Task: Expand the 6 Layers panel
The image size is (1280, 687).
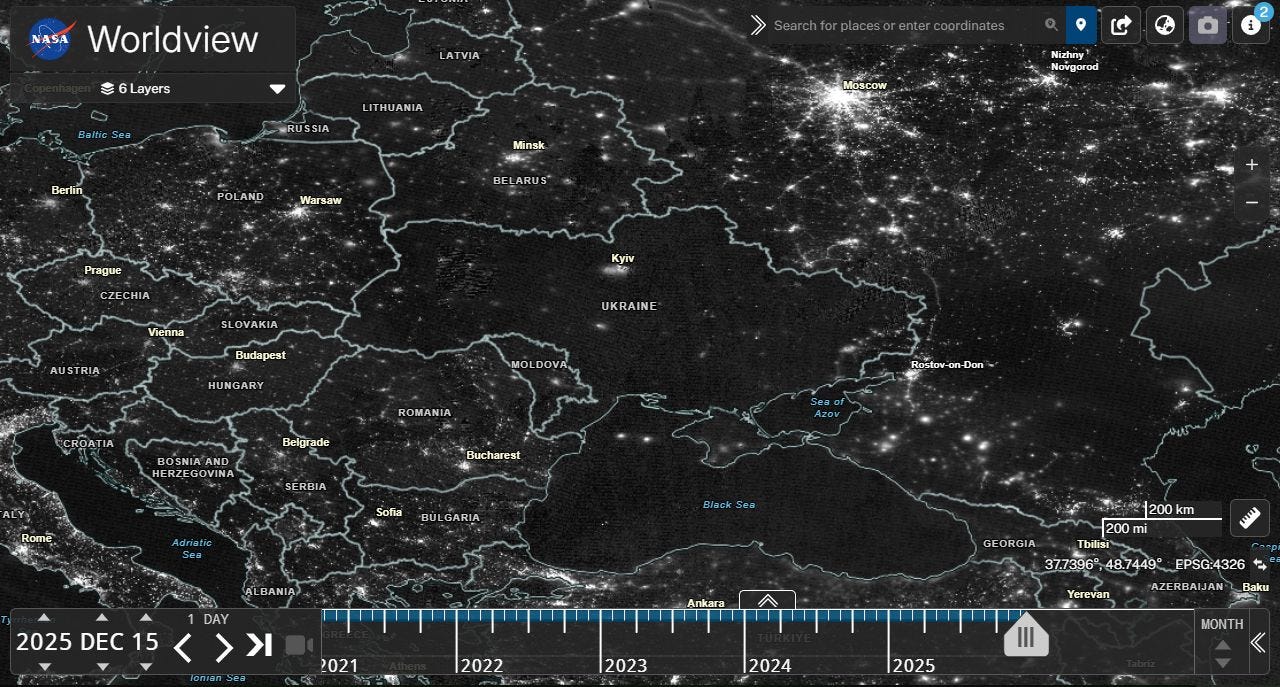Action: tap(277, 89)
